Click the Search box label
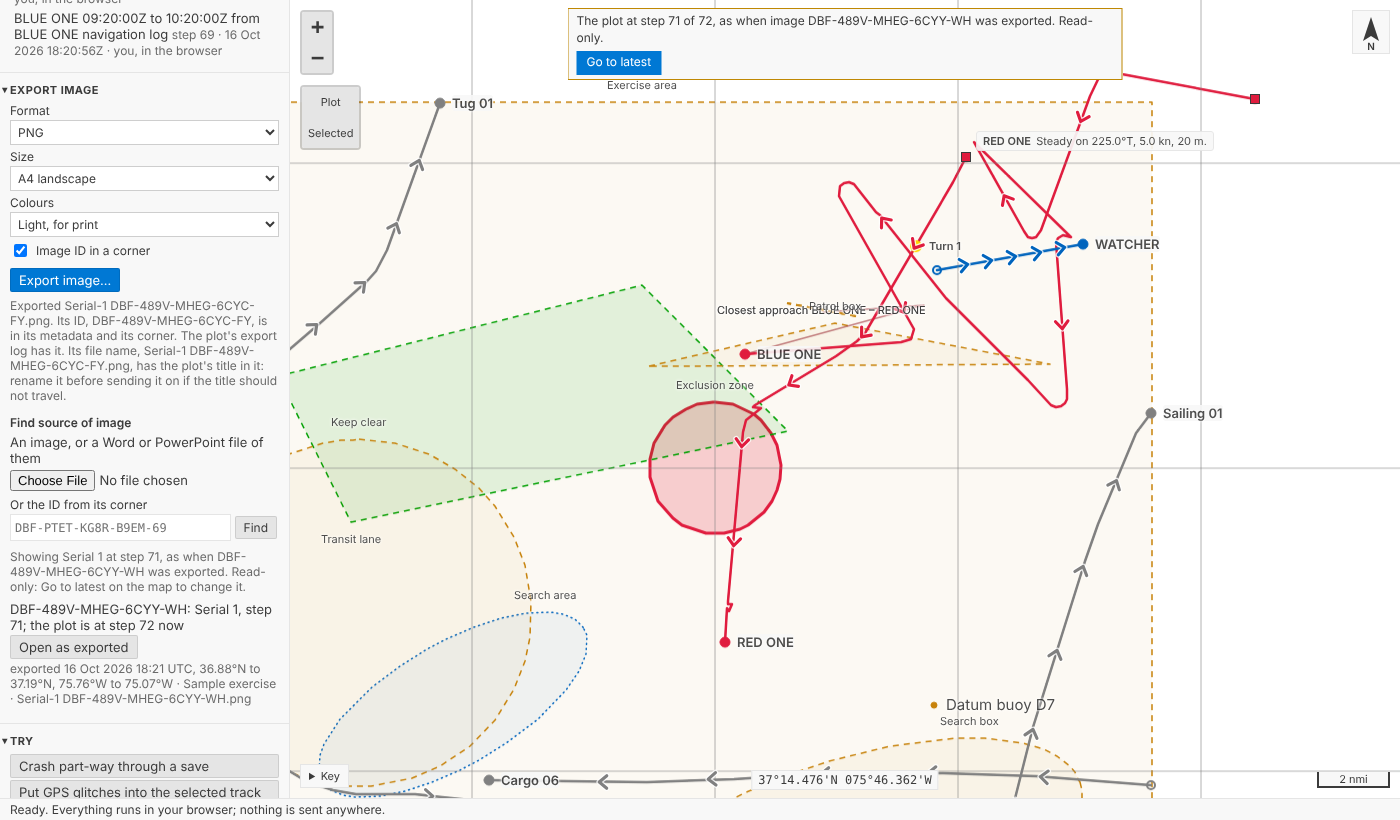Screen dimensions: 1400x820 click(969, 721)
